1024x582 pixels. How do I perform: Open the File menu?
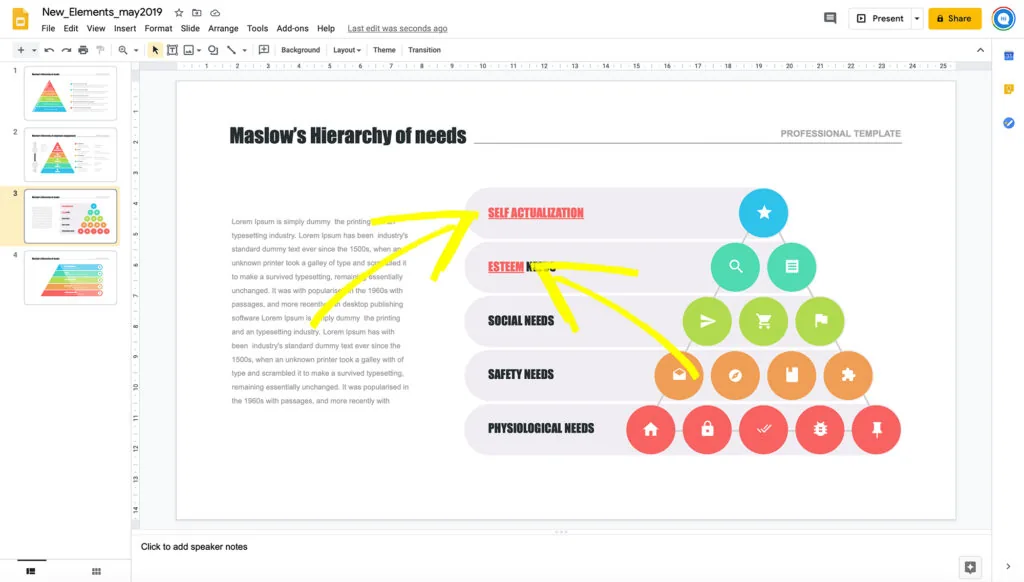[x=48, y=28]
